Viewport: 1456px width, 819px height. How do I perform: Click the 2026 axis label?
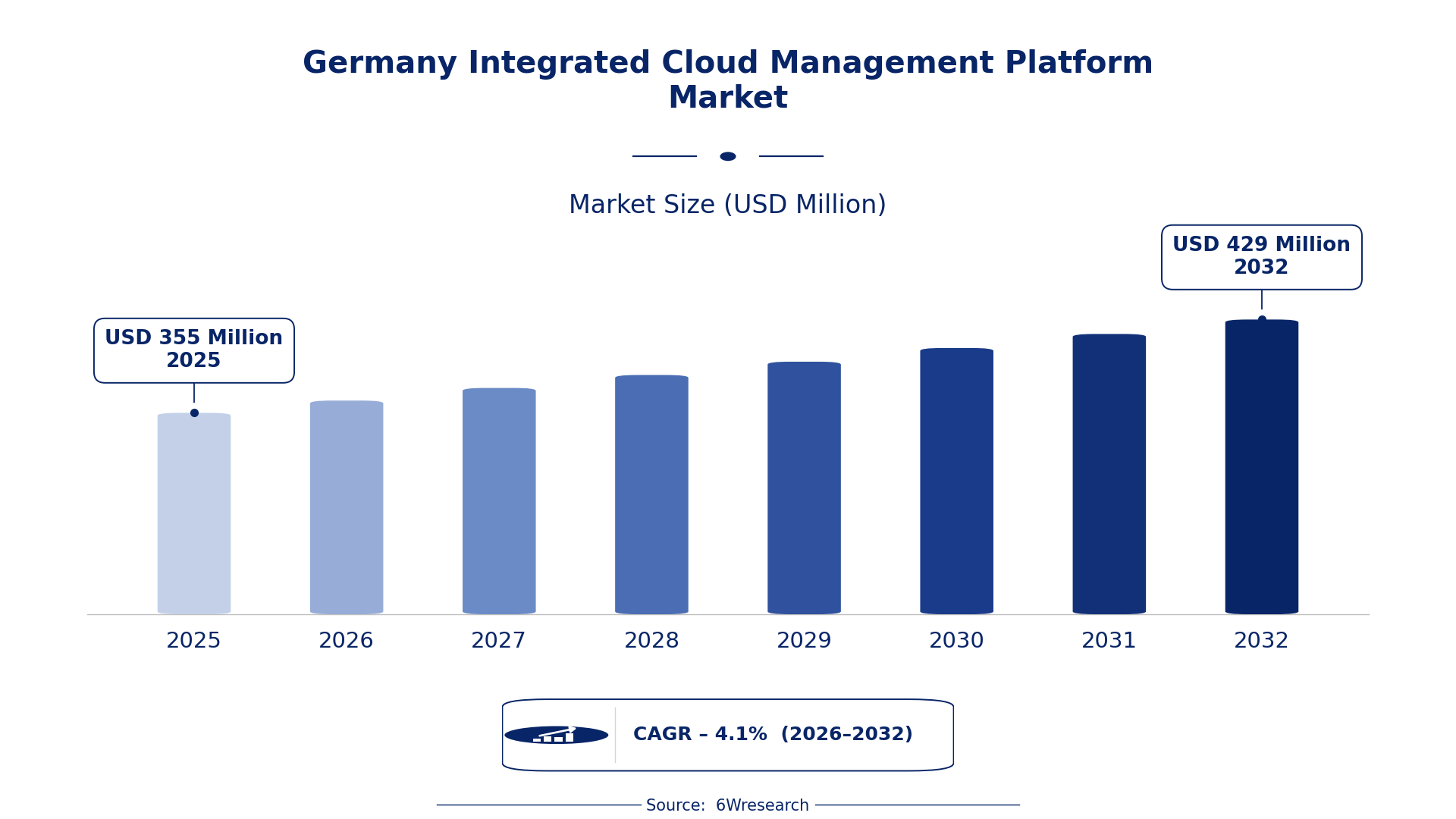point(347,641)
